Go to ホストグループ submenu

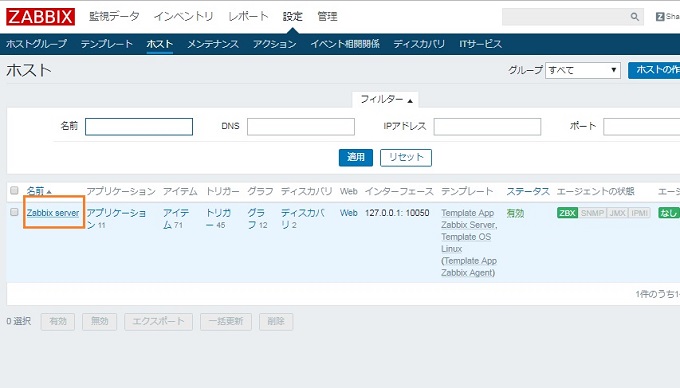(36, 44)
